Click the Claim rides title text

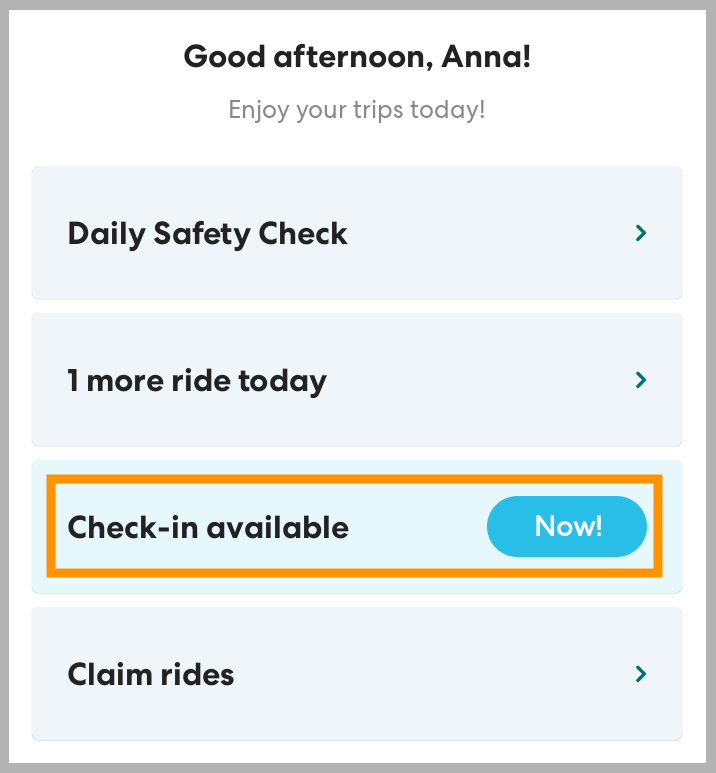point(151,674)
